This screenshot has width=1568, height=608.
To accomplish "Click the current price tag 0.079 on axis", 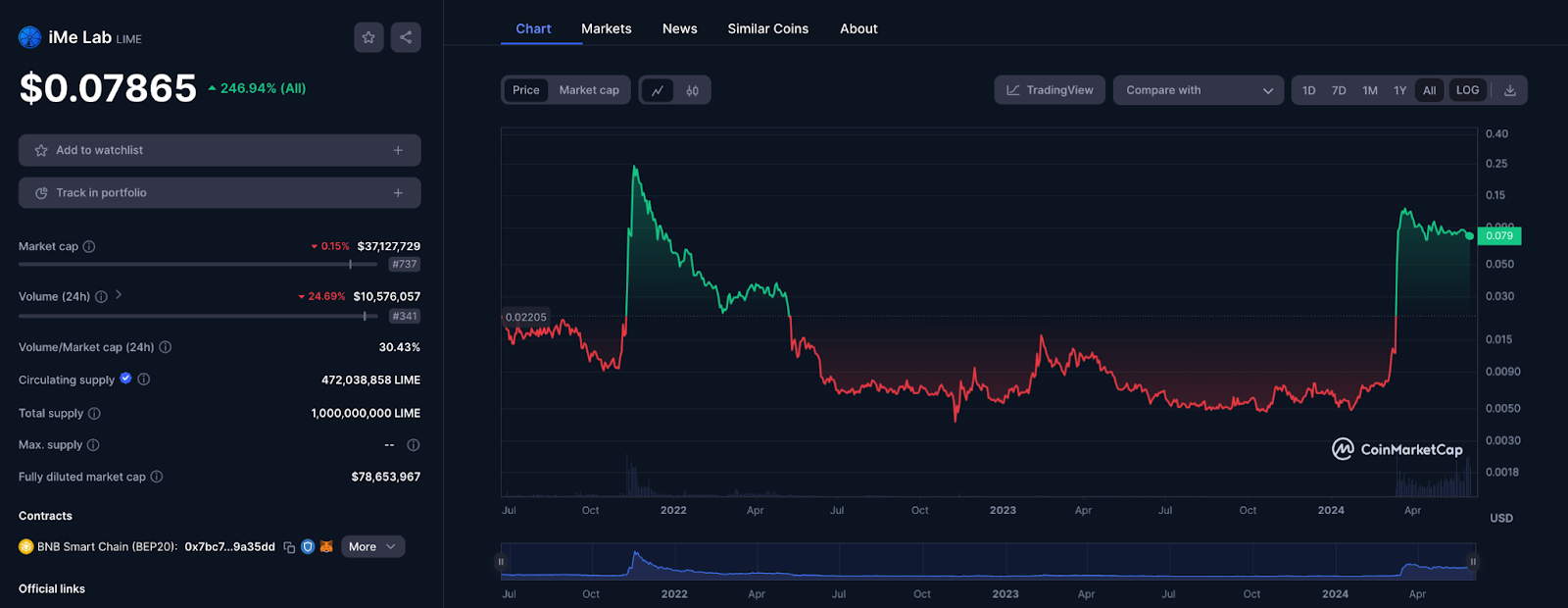I will pyautogui.click(x=1499, y=235).
